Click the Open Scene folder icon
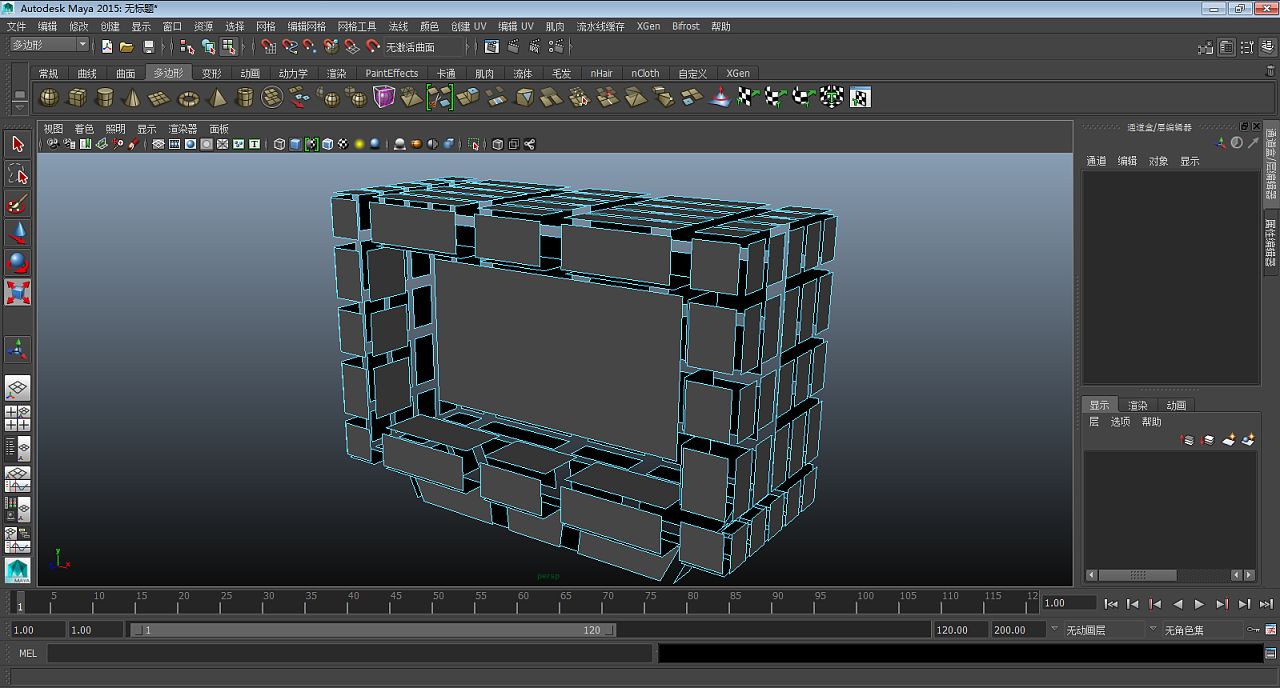1280x688 pixels. [x=127, y=46]
